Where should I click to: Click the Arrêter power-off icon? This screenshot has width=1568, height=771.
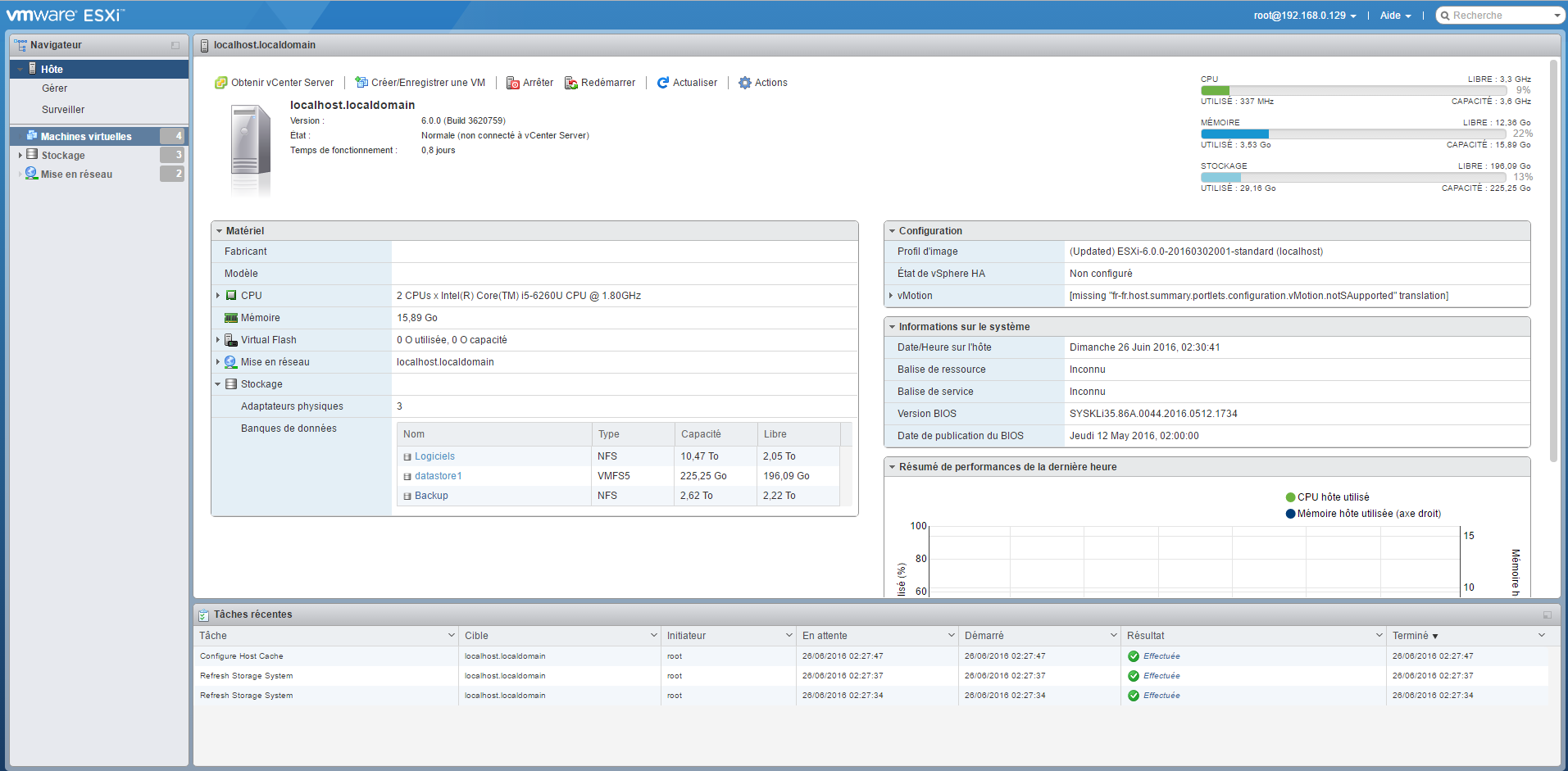point(512,83)
